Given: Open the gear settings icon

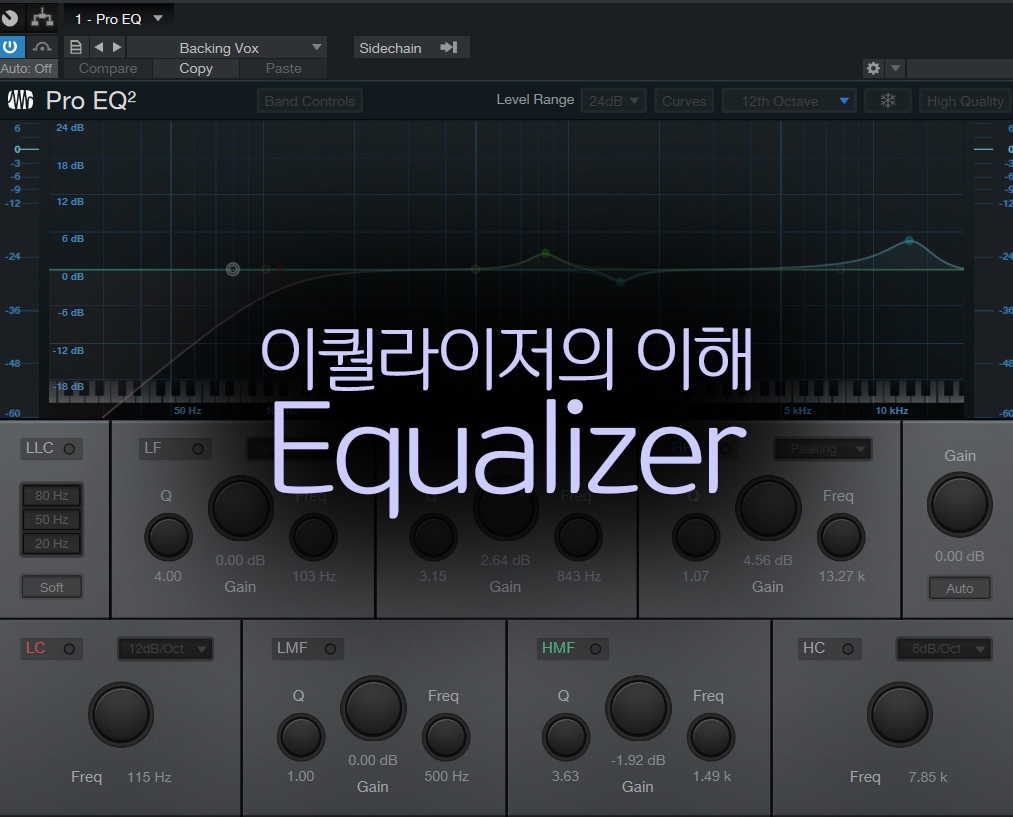Looking at the screenshot, I should (873, 68).
